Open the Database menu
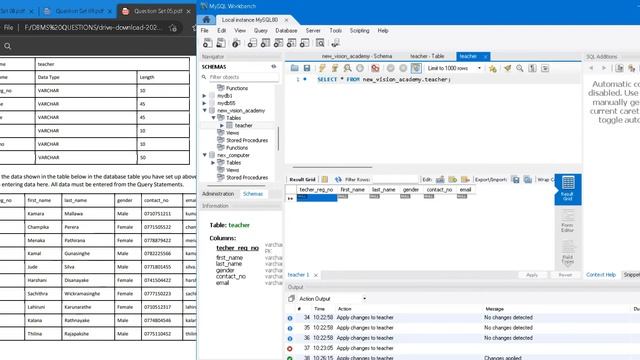The image size is (640, 360). click(286, 31)
